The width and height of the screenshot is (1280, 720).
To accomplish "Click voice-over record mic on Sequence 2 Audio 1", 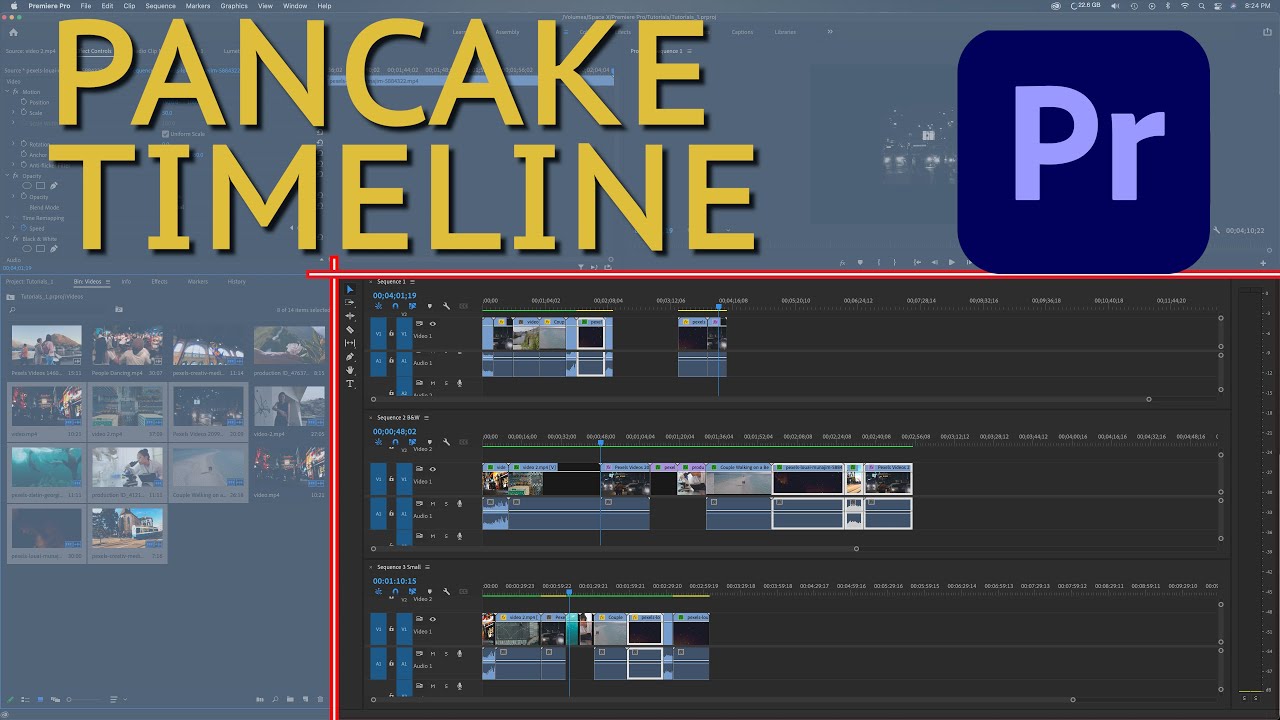I will [x=460, y=503].
